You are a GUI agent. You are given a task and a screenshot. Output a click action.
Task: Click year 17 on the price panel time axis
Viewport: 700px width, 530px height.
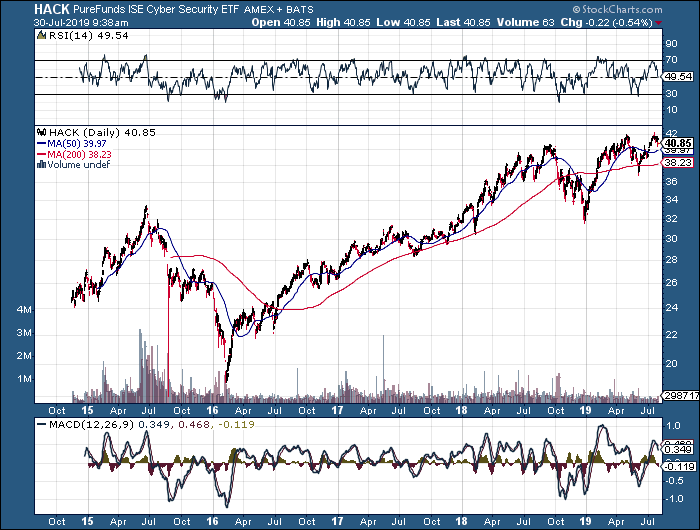(x=337, y=410)
